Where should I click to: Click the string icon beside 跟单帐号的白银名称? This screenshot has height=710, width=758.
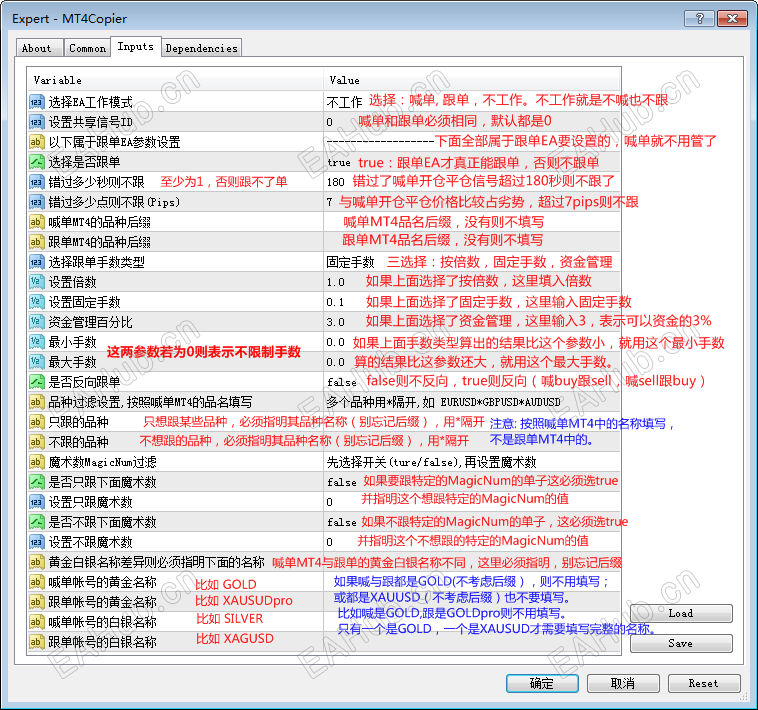point(37,642)
